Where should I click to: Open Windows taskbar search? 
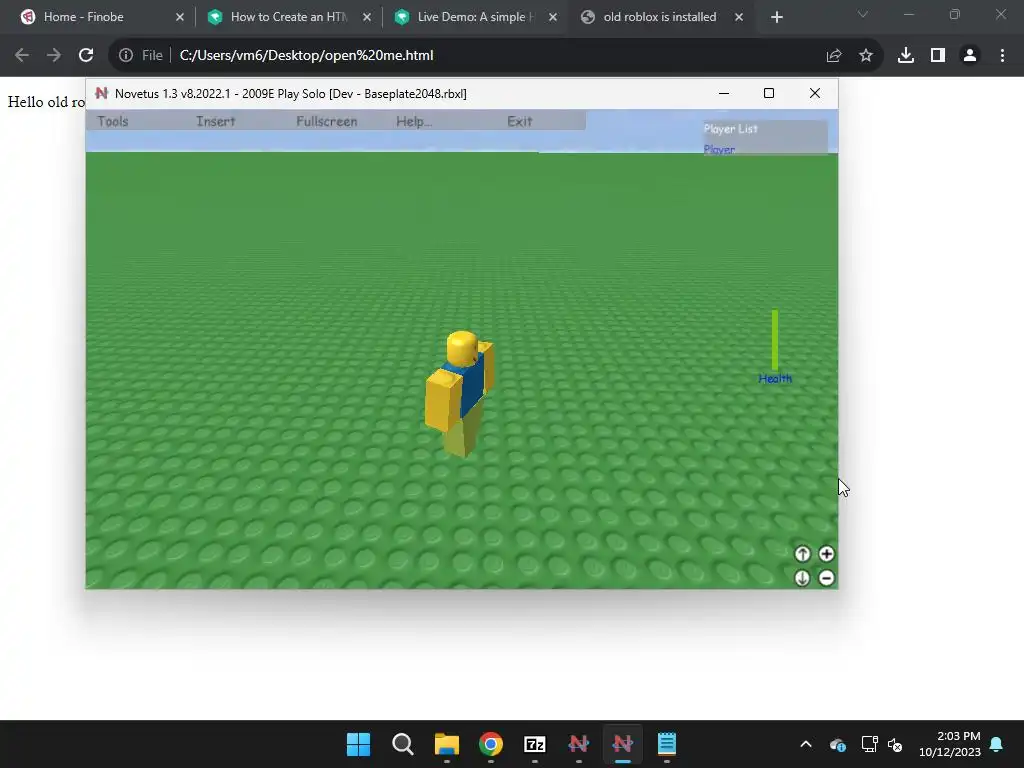402,744
